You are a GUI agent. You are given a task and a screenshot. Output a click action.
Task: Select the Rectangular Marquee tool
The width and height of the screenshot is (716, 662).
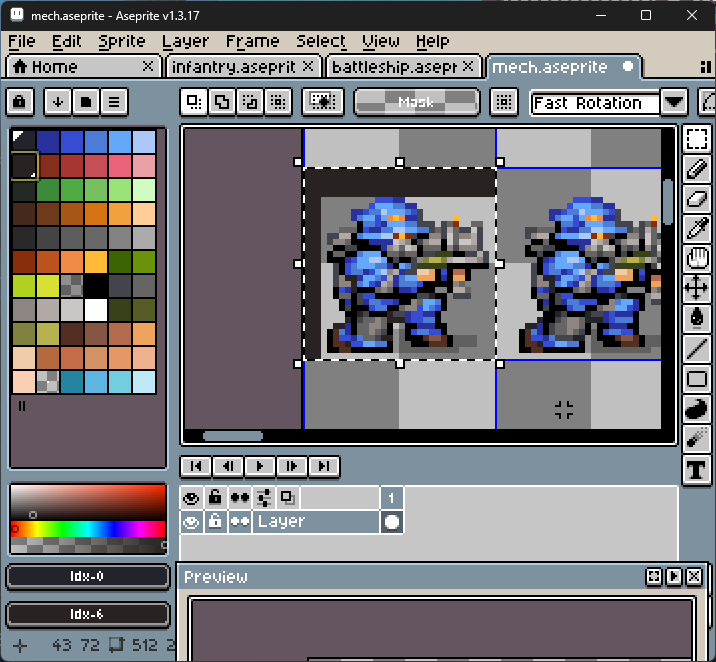(697, 140)
